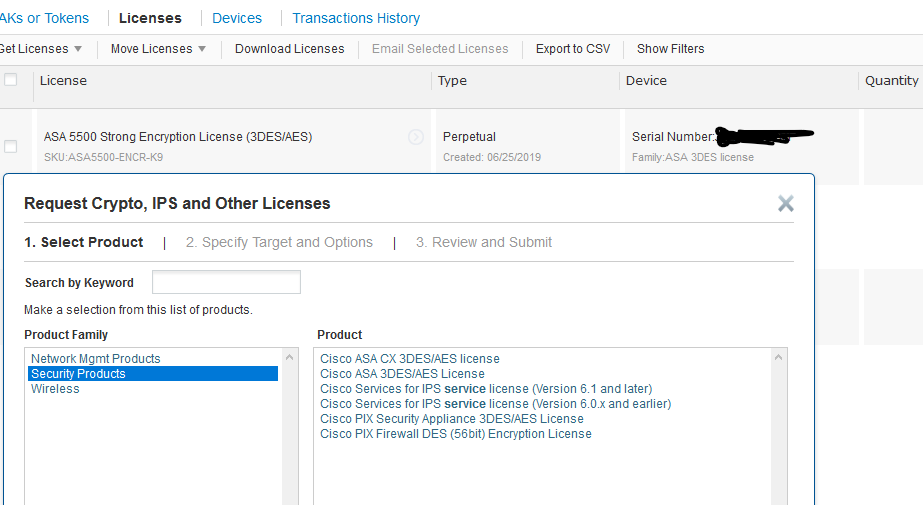
Task: Choose Wireless in Product Family list
Action: click(55, 389)
